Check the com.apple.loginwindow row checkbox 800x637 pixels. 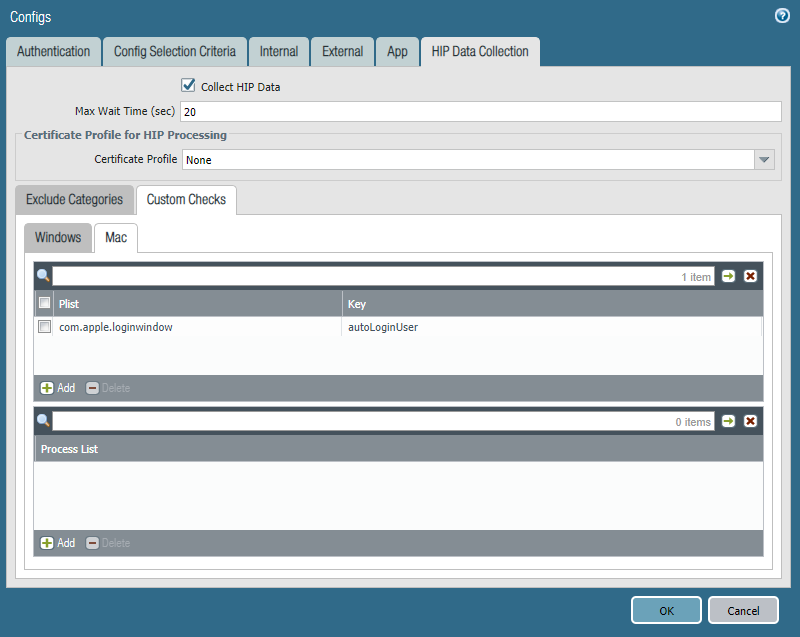[44, 327]
